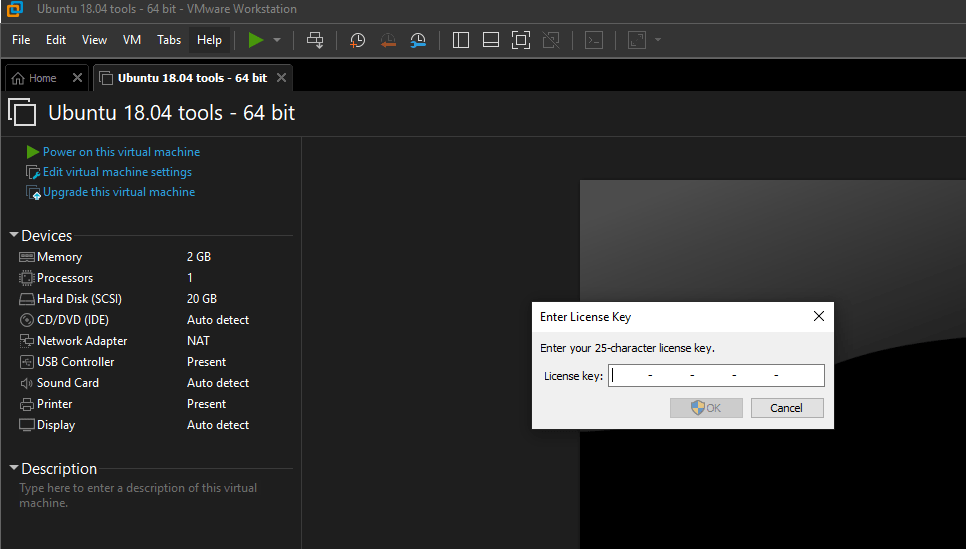
Task: Click the 2 GB memory value
Action: click(x=199, y=257)
